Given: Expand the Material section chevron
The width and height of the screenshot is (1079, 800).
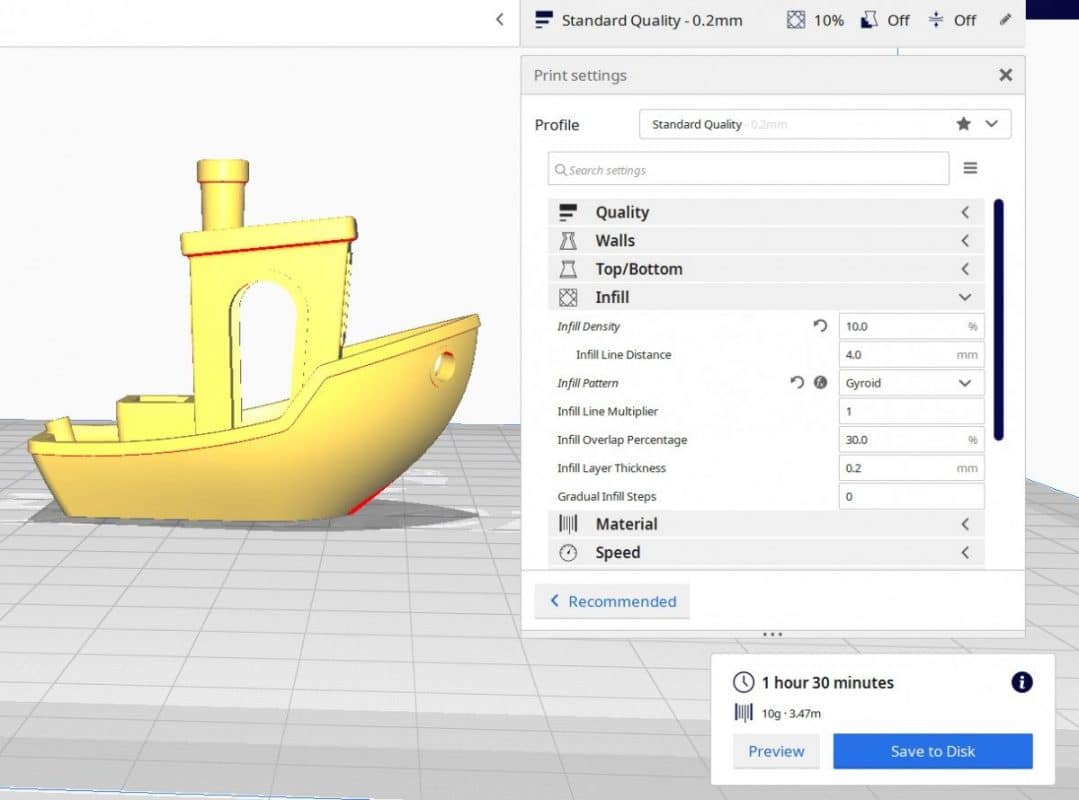Looking at the screenshot, I should 965,524.
